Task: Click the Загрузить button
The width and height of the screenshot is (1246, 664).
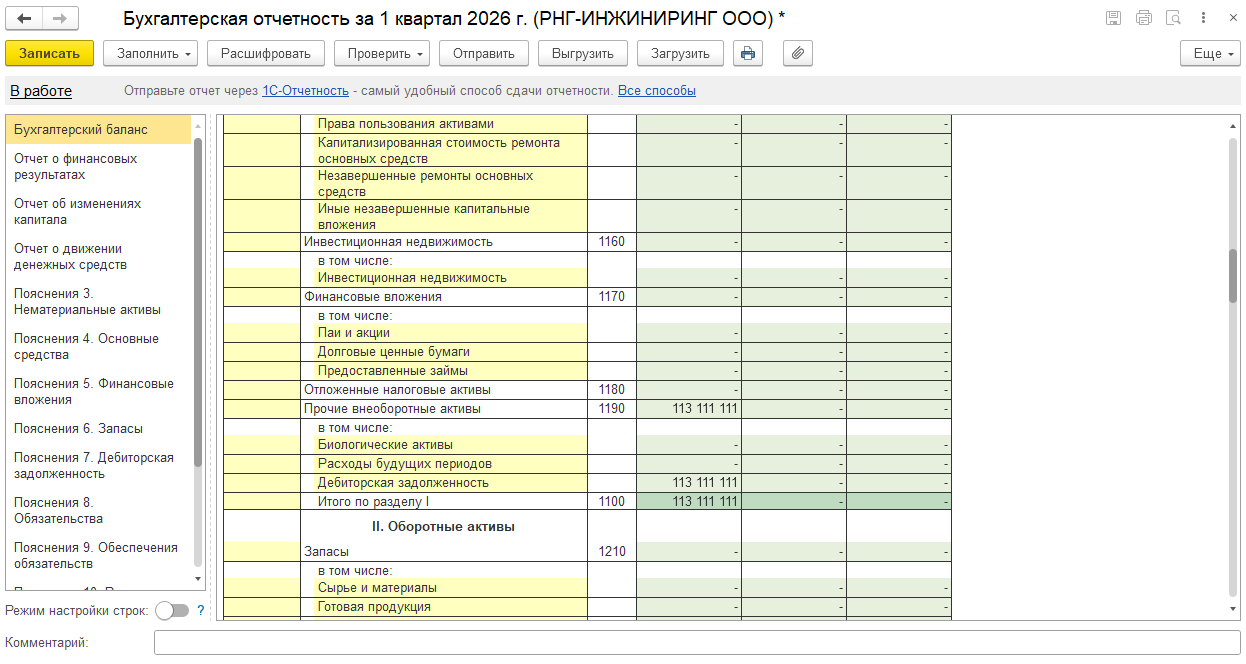Action: click(x=680, y=54)
